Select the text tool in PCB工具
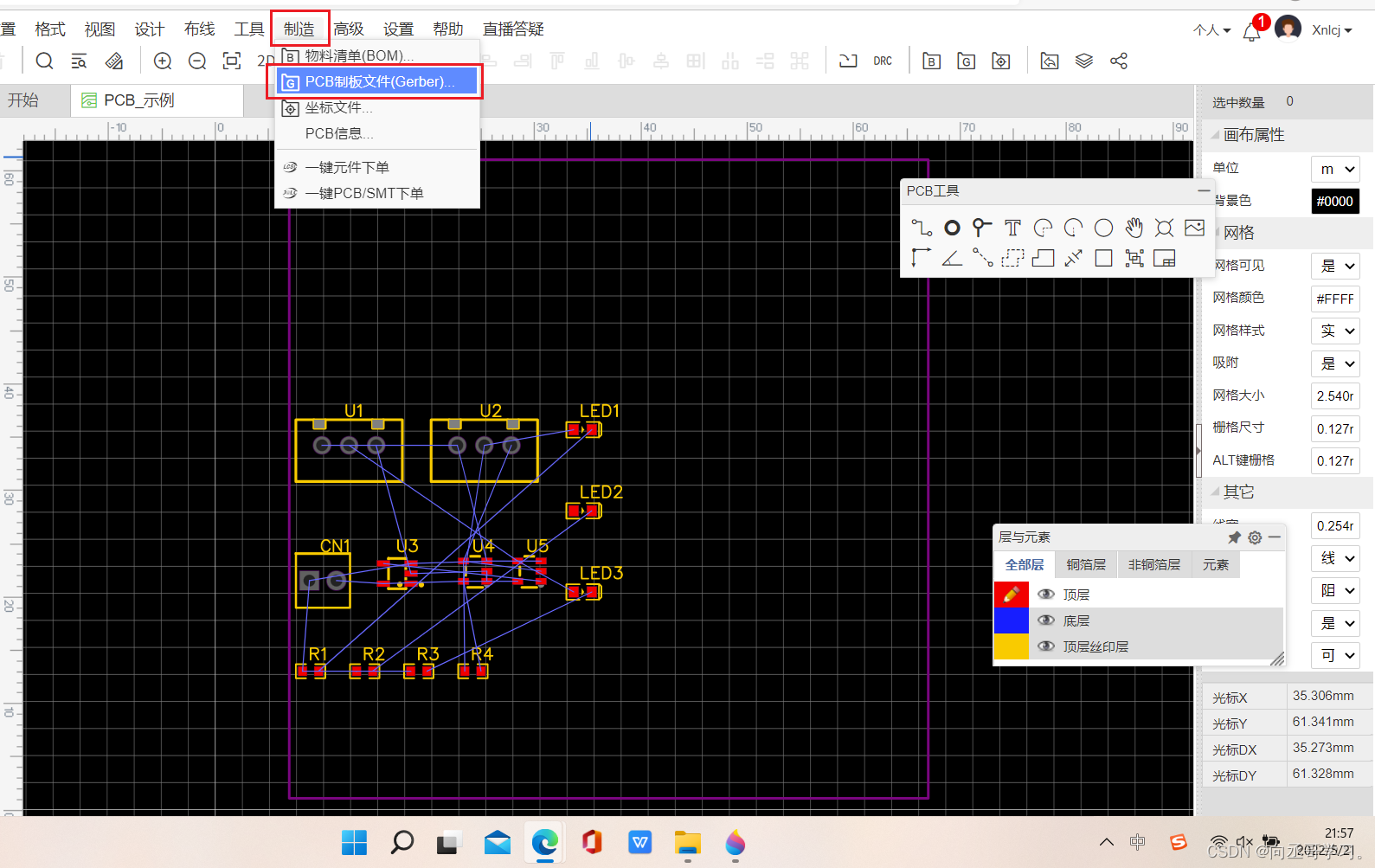Image resolution: width=1375 pixels, height=868 pixels. pos(1012,228)
